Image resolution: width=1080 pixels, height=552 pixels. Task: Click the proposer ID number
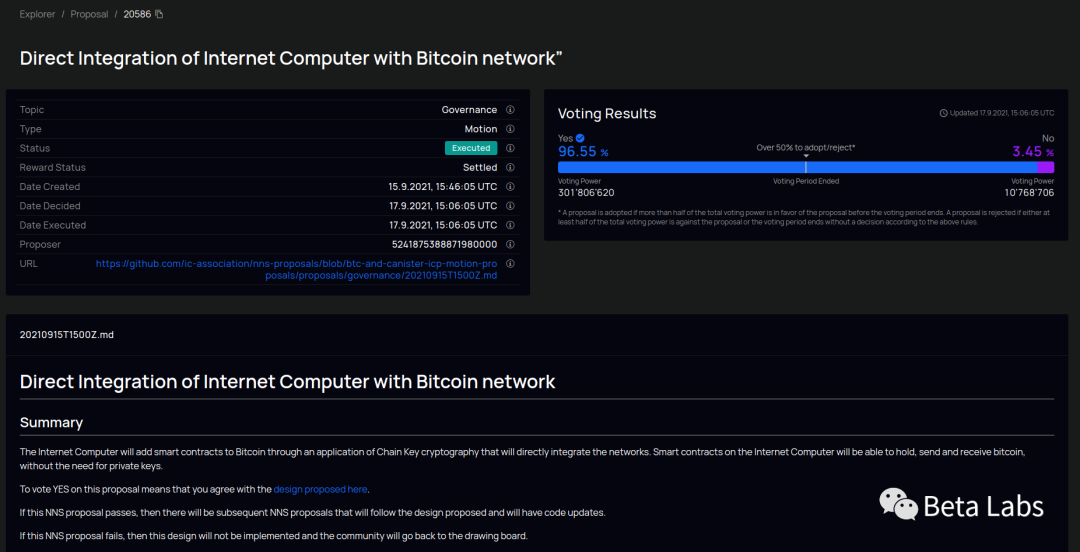tap(444, 244)
